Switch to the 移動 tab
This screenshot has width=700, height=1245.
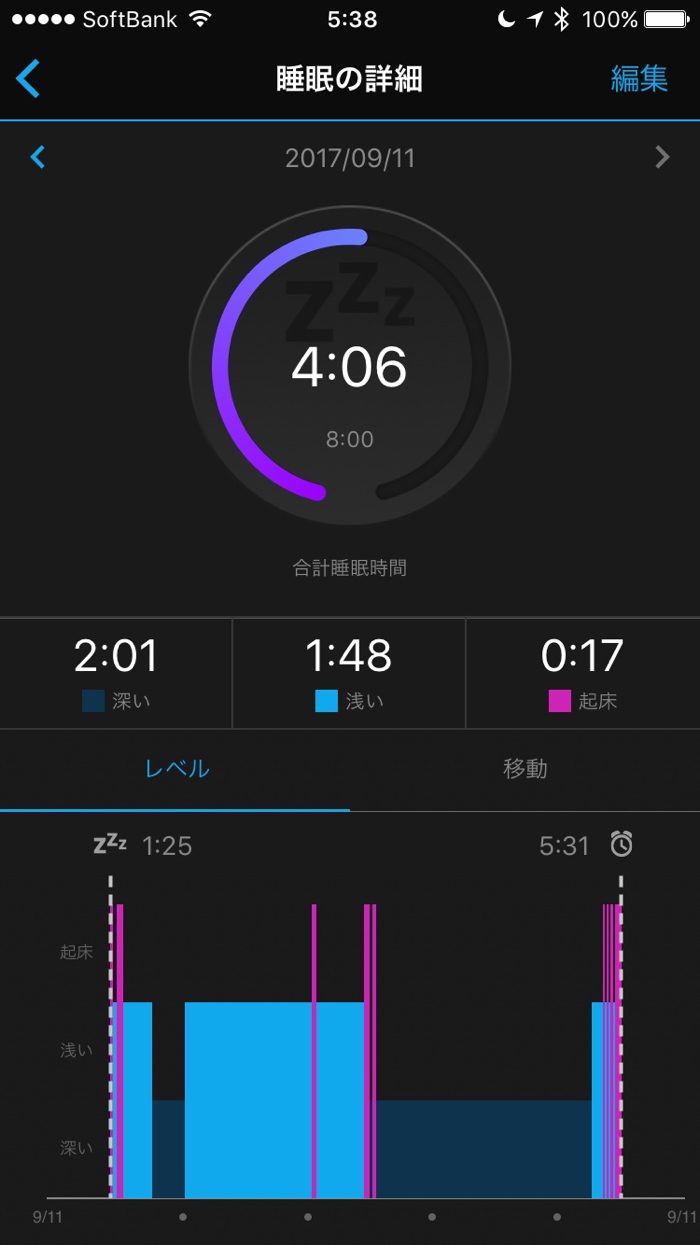pyautogui.click(x=525, y=769)
